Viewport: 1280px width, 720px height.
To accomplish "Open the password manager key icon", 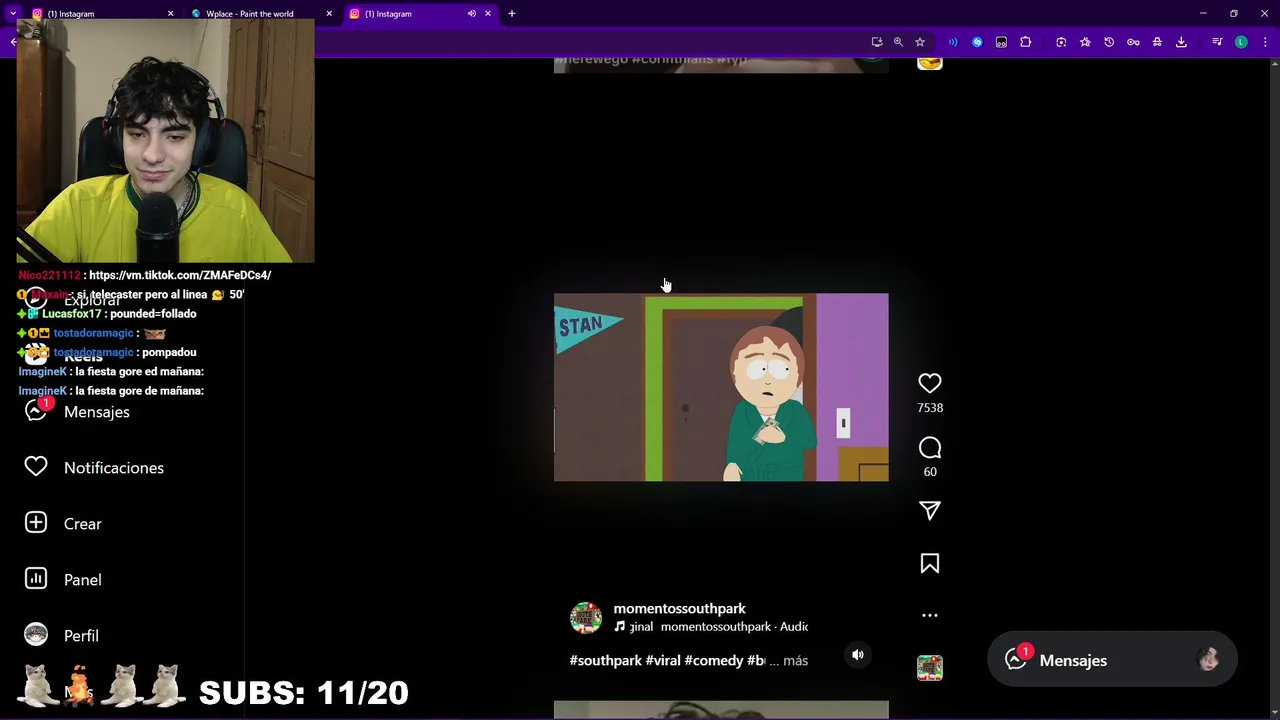I will point(1133,42).
